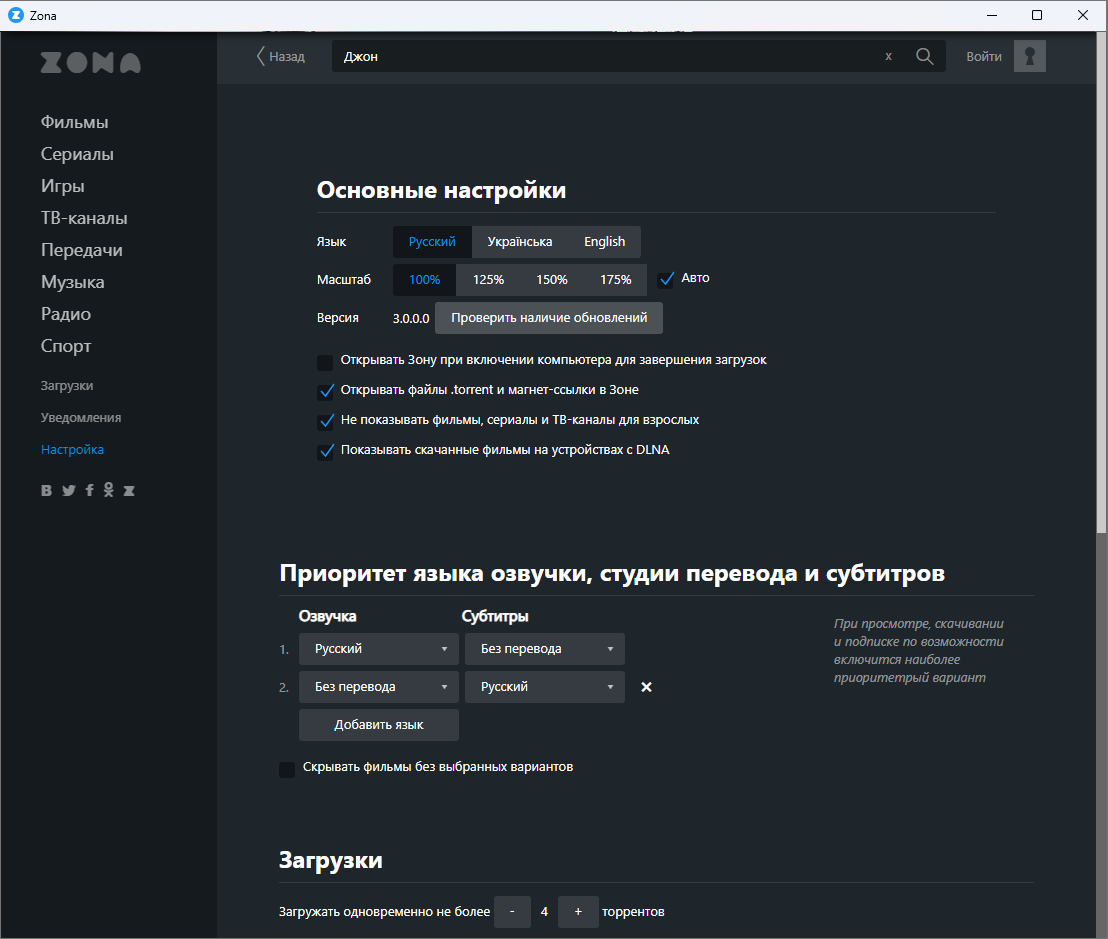Screen dimensions: 1108x939
Task: Click Войти to sign in
Action: pos(984,57)
